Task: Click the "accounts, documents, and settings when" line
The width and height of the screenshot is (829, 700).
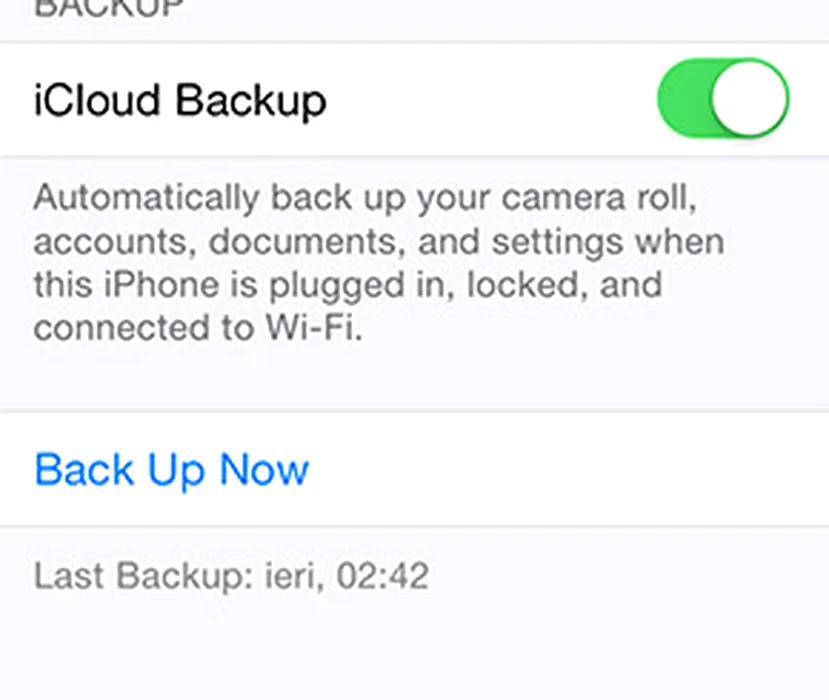Action: pyautogui.click(x=378, y=242)
